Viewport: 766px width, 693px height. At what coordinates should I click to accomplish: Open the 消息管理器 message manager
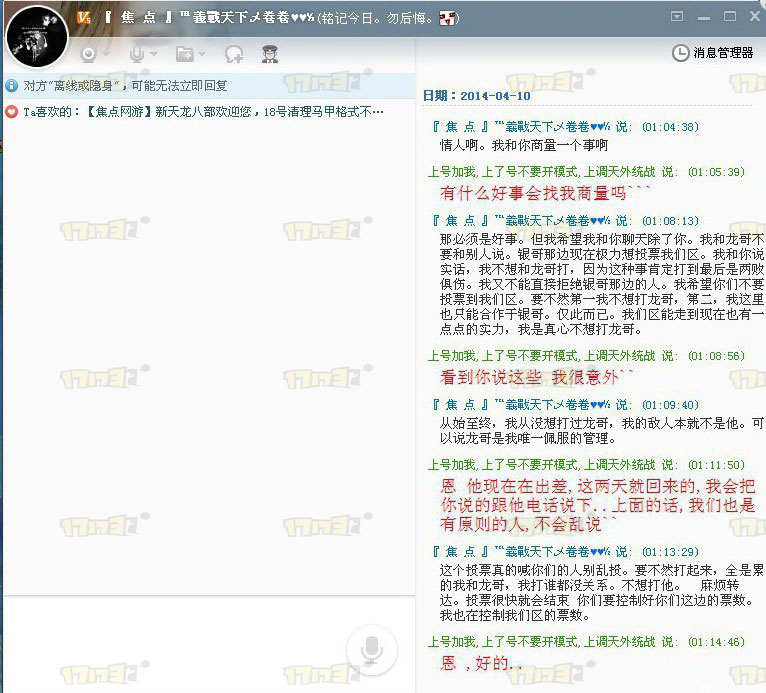[723, 53]
